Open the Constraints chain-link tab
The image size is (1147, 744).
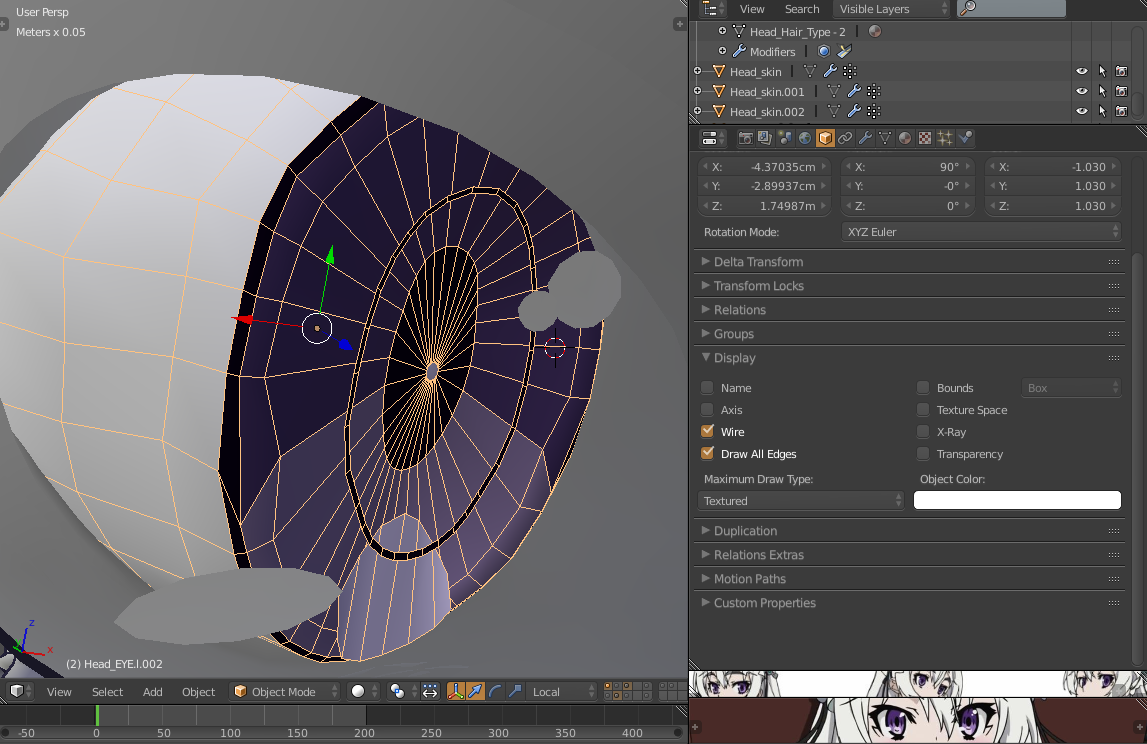845,138
